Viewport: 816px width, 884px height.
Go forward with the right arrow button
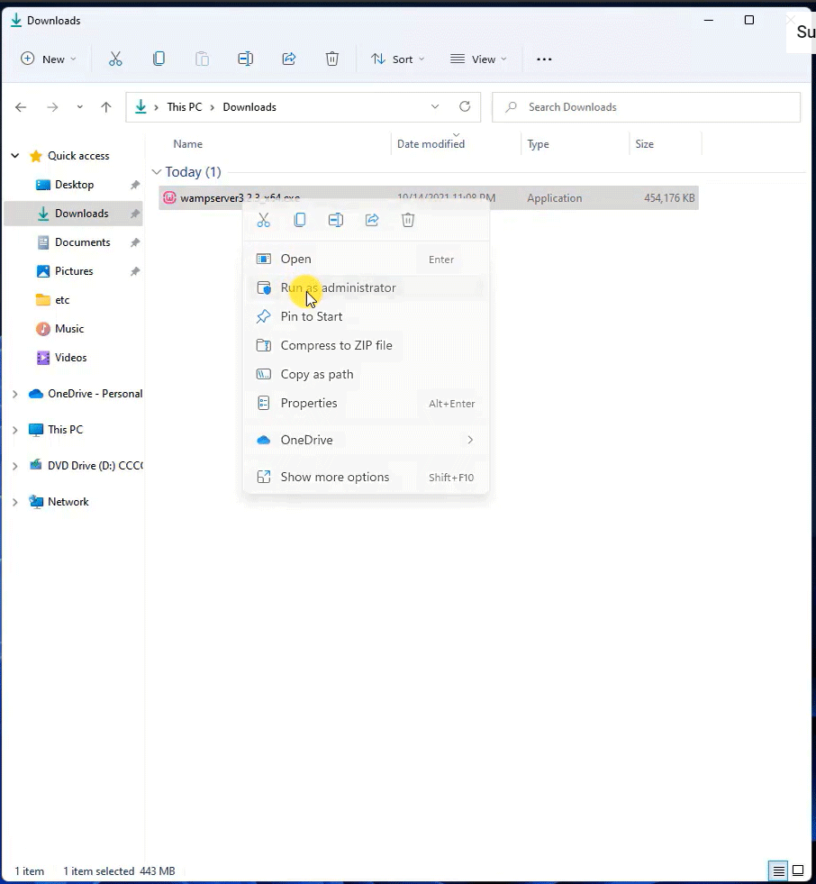pyautogui.click(x=52, y=107)
